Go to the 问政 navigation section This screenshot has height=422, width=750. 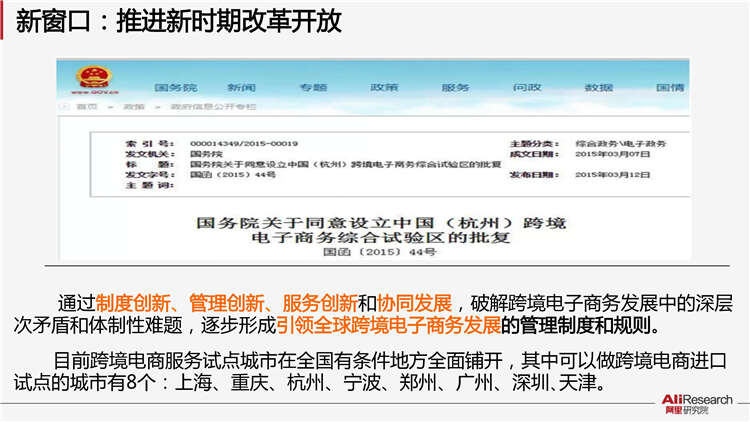coord(527,88)
